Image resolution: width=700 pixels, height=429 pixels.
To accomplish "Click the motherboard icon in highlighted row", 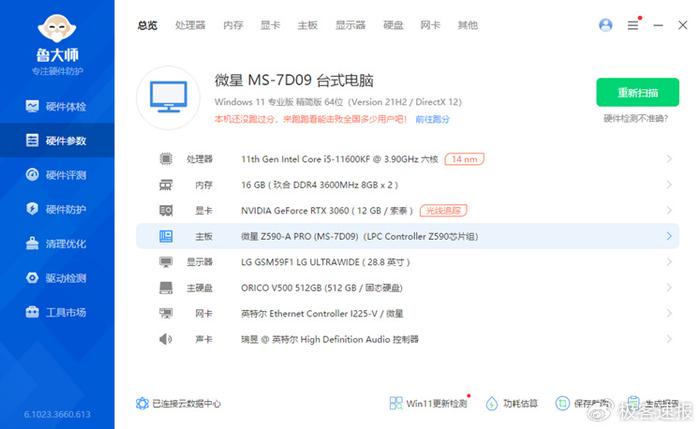I will (x=166, y=236).
